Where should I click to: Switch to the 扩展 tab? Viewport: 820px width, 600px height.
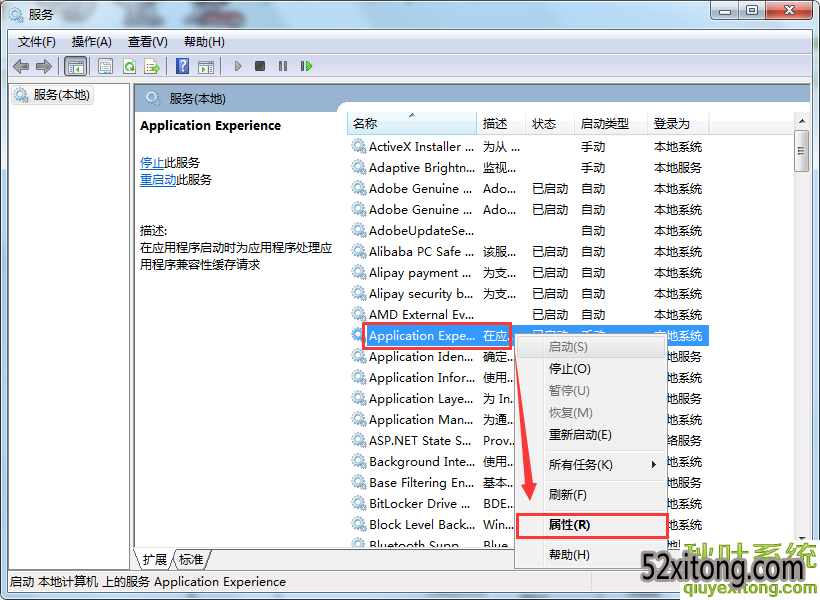coord(155,560)
